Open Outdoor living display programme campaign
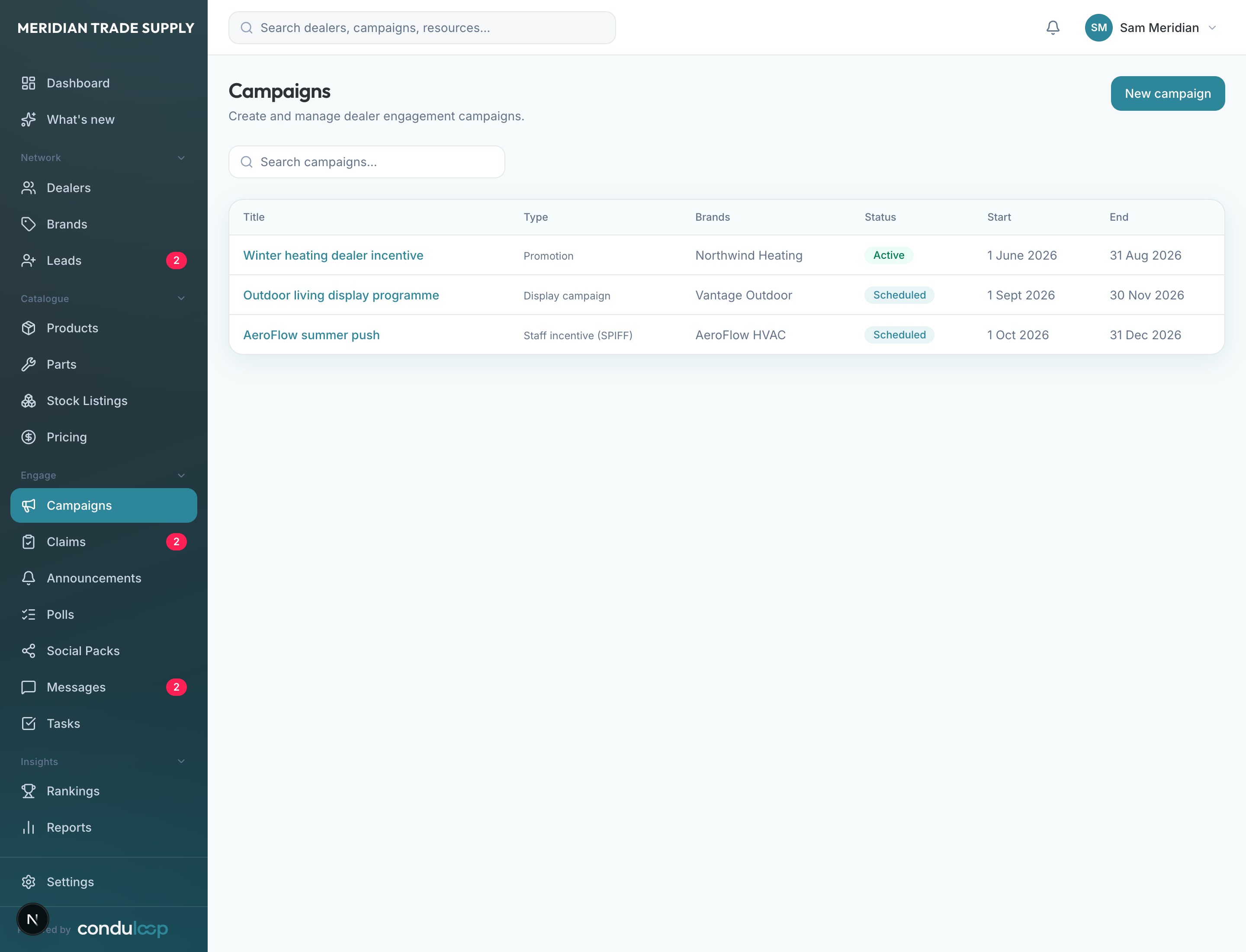 click(341, 295)
